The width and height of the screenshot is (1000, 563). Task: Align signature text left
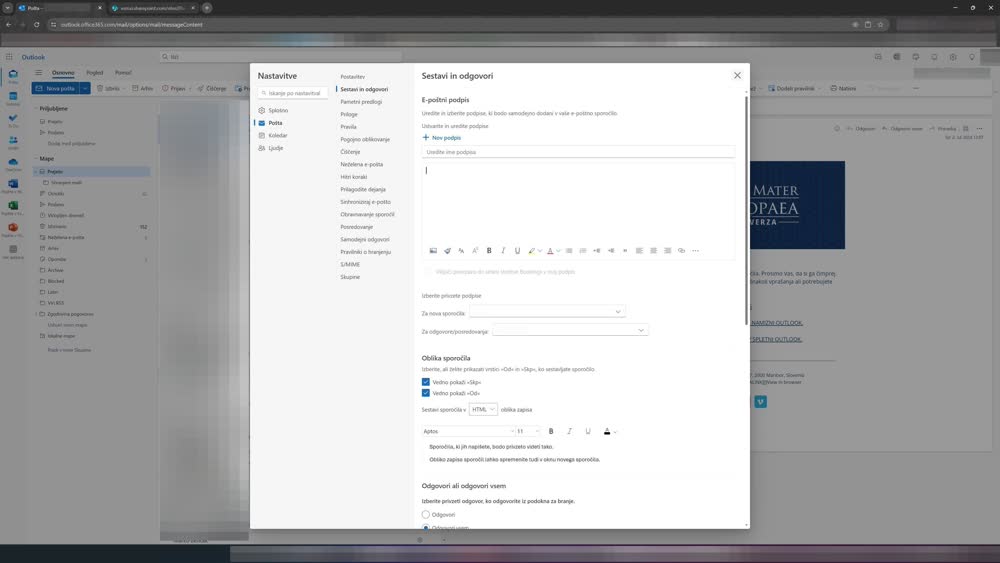639,251
